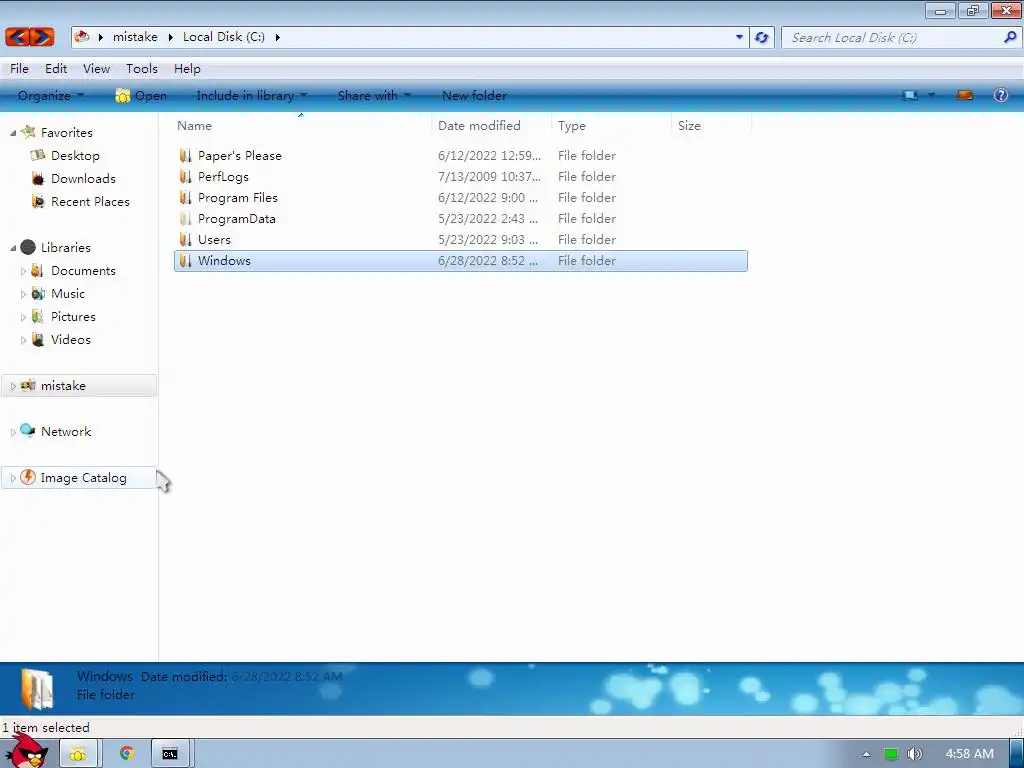Click the Downloads icon under Favorites
Viewport: 1024px width, 768px height.
point(38,178)
